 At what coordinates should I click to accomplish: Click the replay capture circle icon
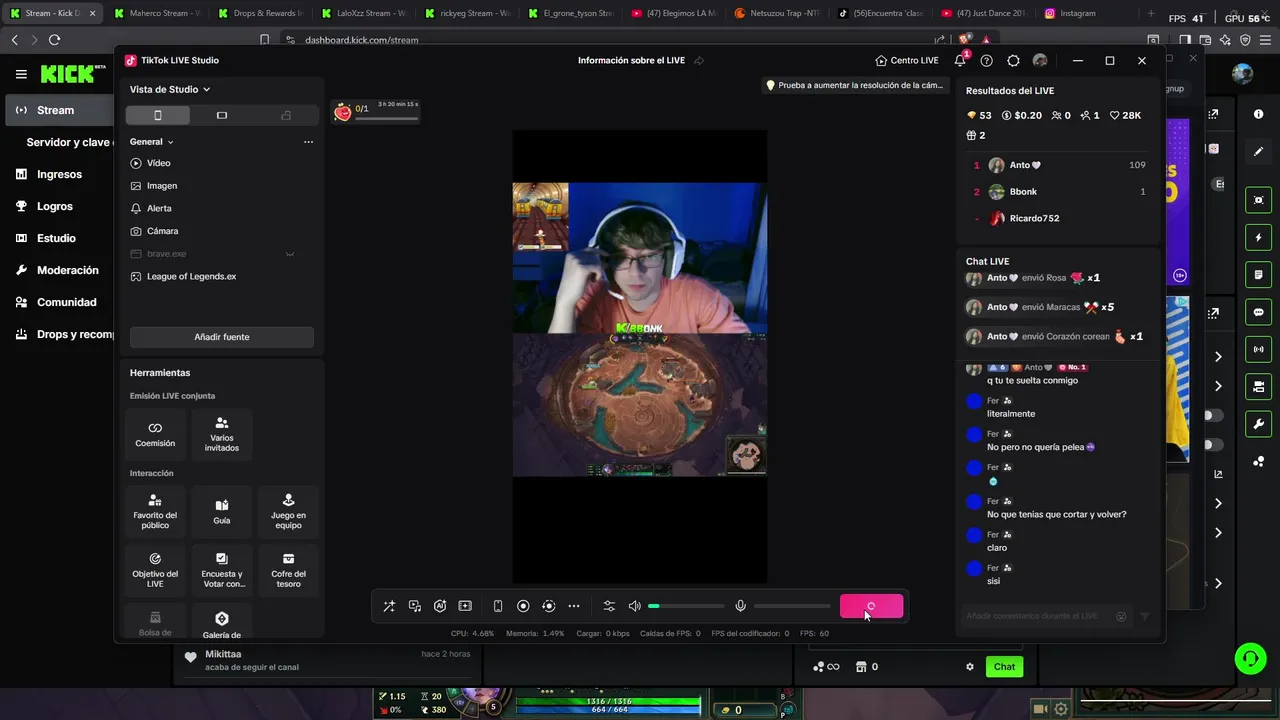(x=548, y=606)
